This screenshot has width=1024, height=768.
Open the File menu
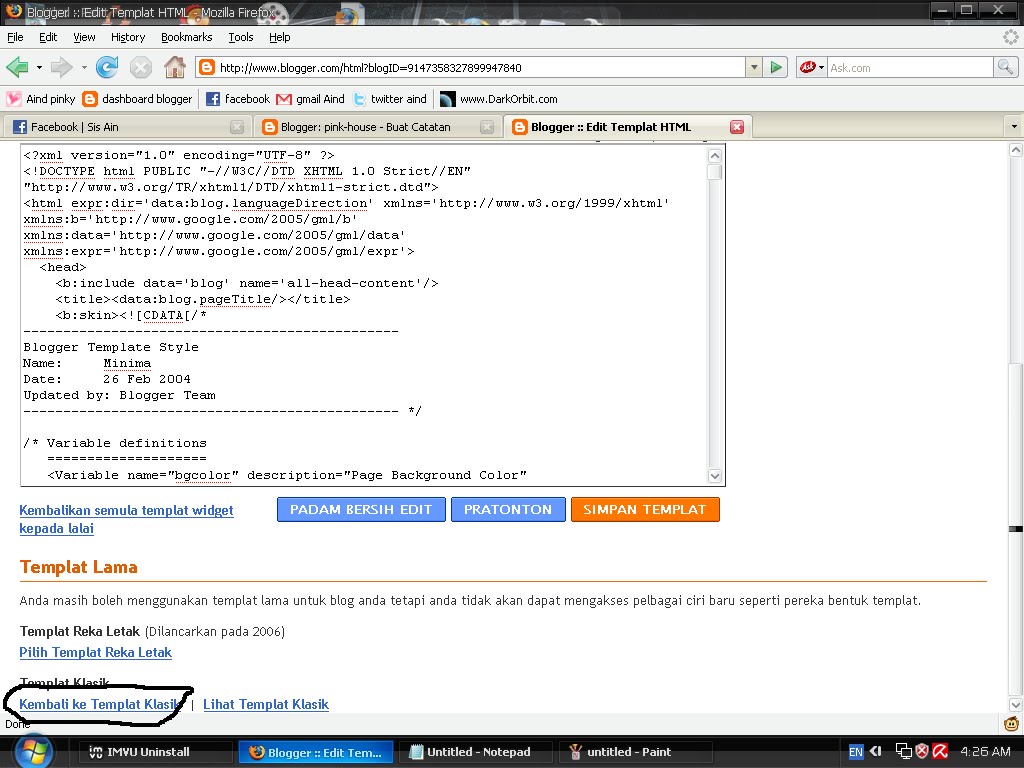[x=15, y=37]
